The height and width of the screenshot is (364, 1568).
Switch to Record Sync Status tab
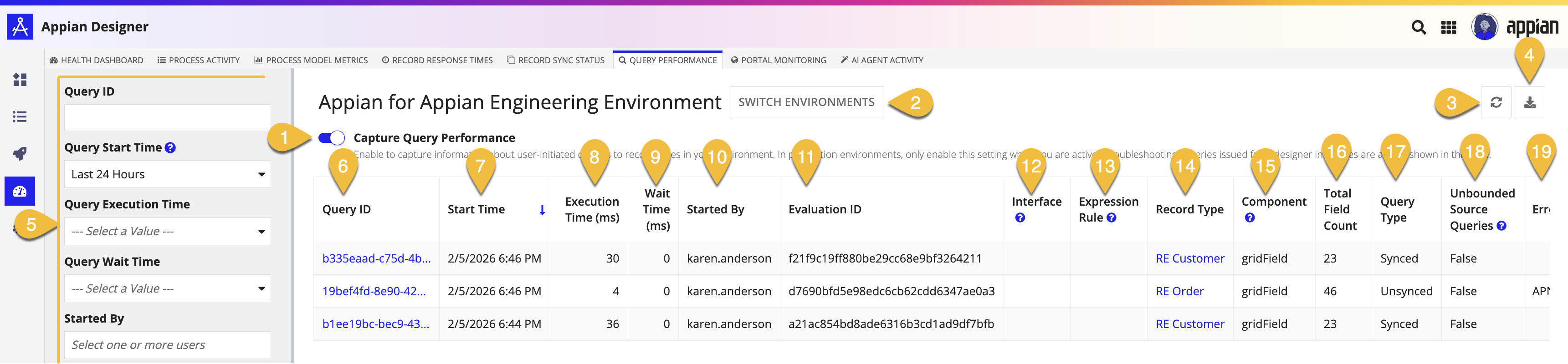point(556,60)
